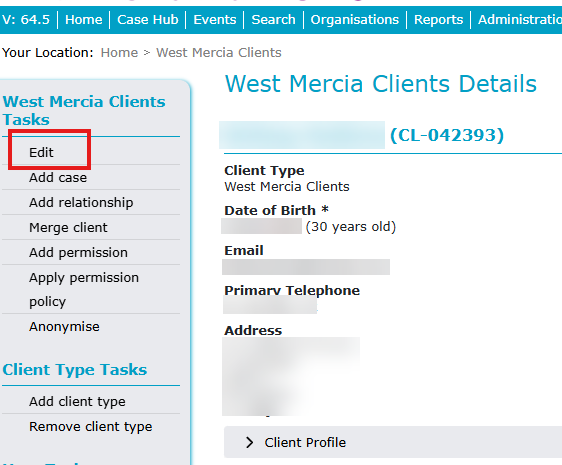The height and width of the screenshot is (465, 562).
Task: Go to Case Hub menu
Action: (x=148, y=19)
